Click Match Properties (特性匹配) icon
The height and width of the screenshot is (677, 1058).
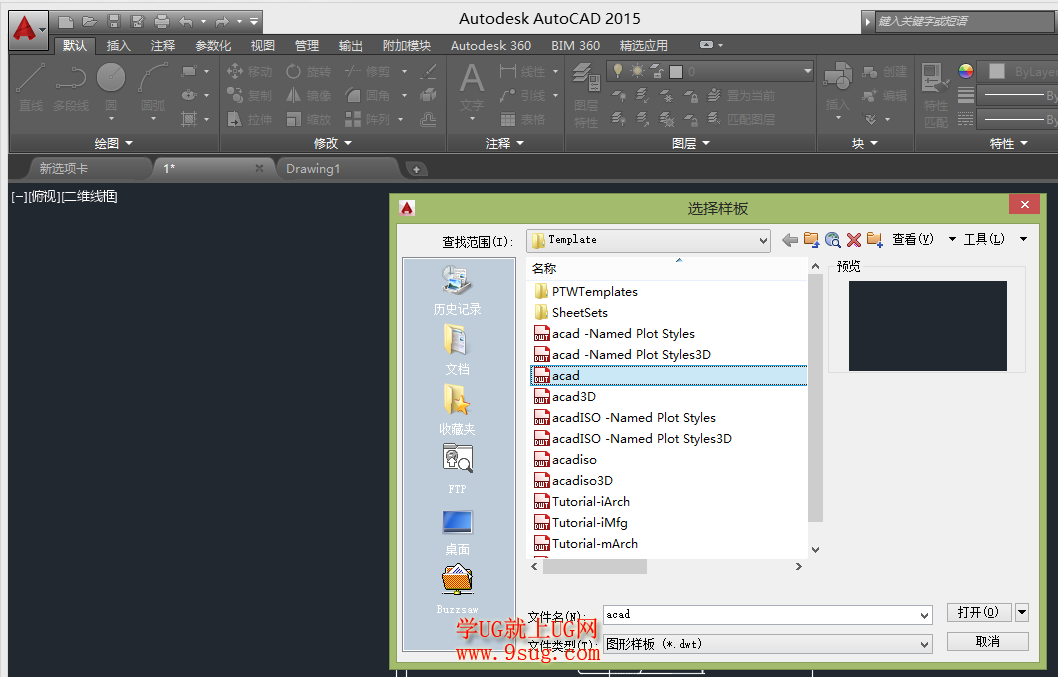935,94
